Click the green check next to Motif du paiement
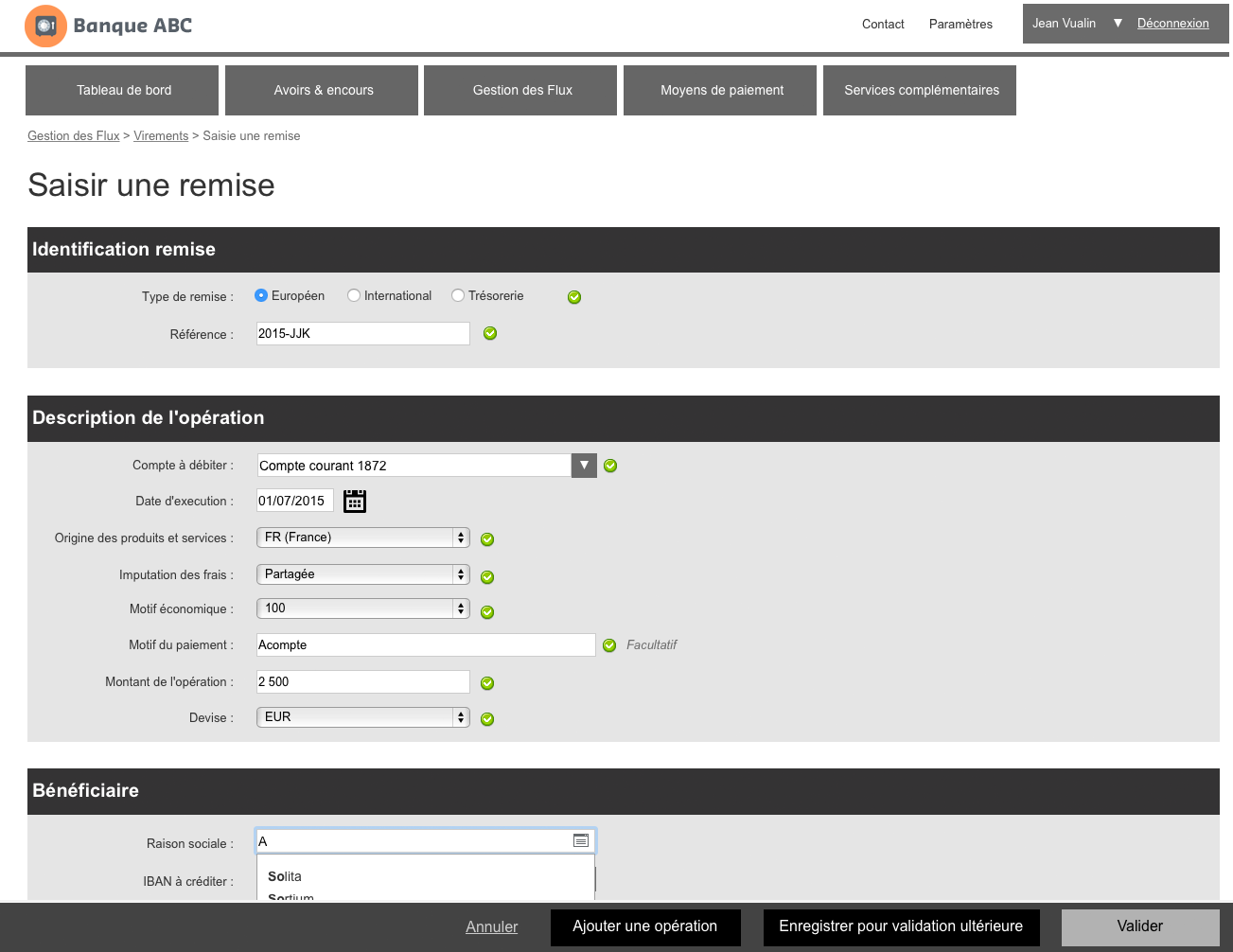 coord(609,644)
